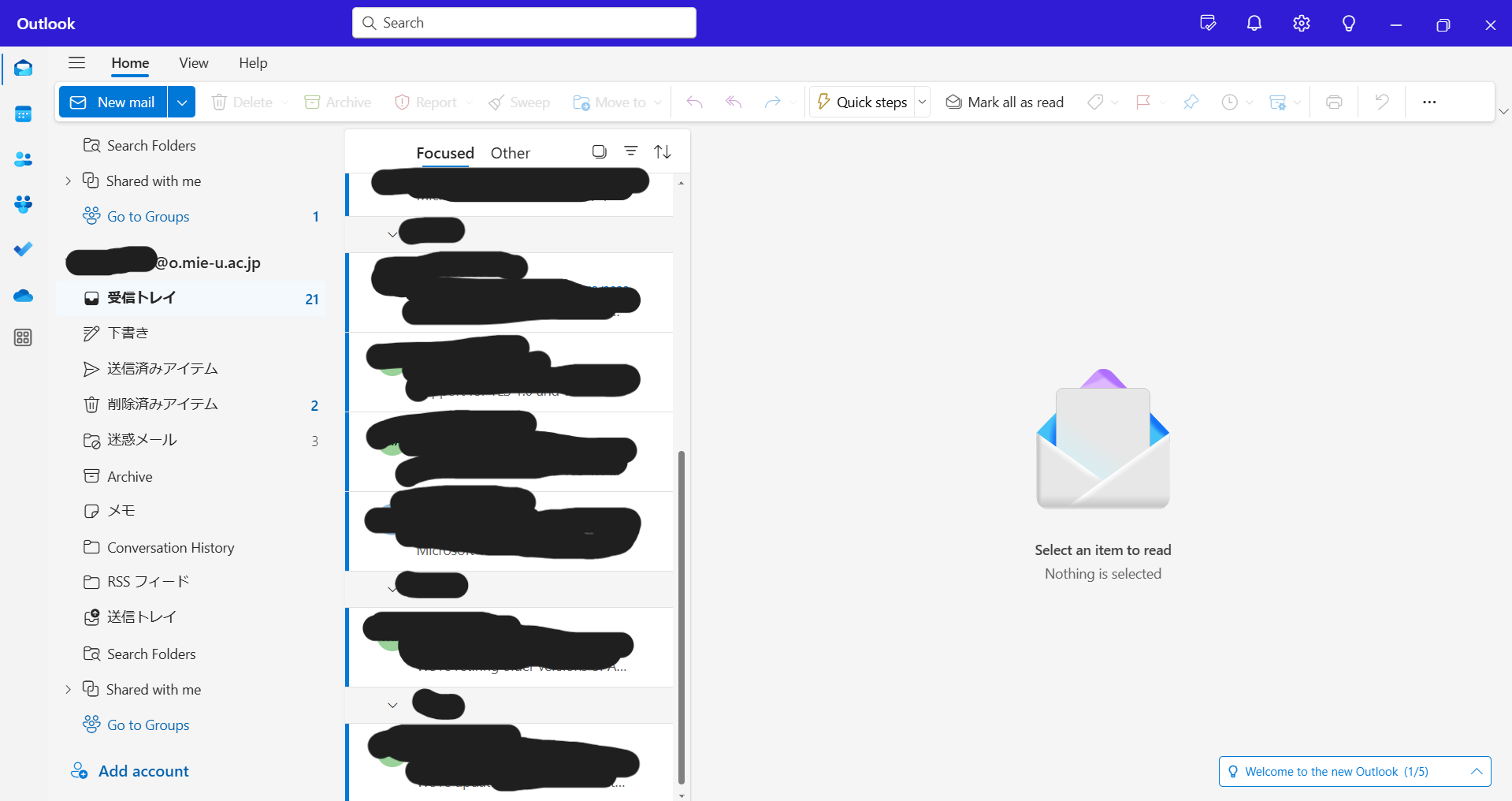Collapse the Welcome to the new Outlook tip

tap(1477, 772)
